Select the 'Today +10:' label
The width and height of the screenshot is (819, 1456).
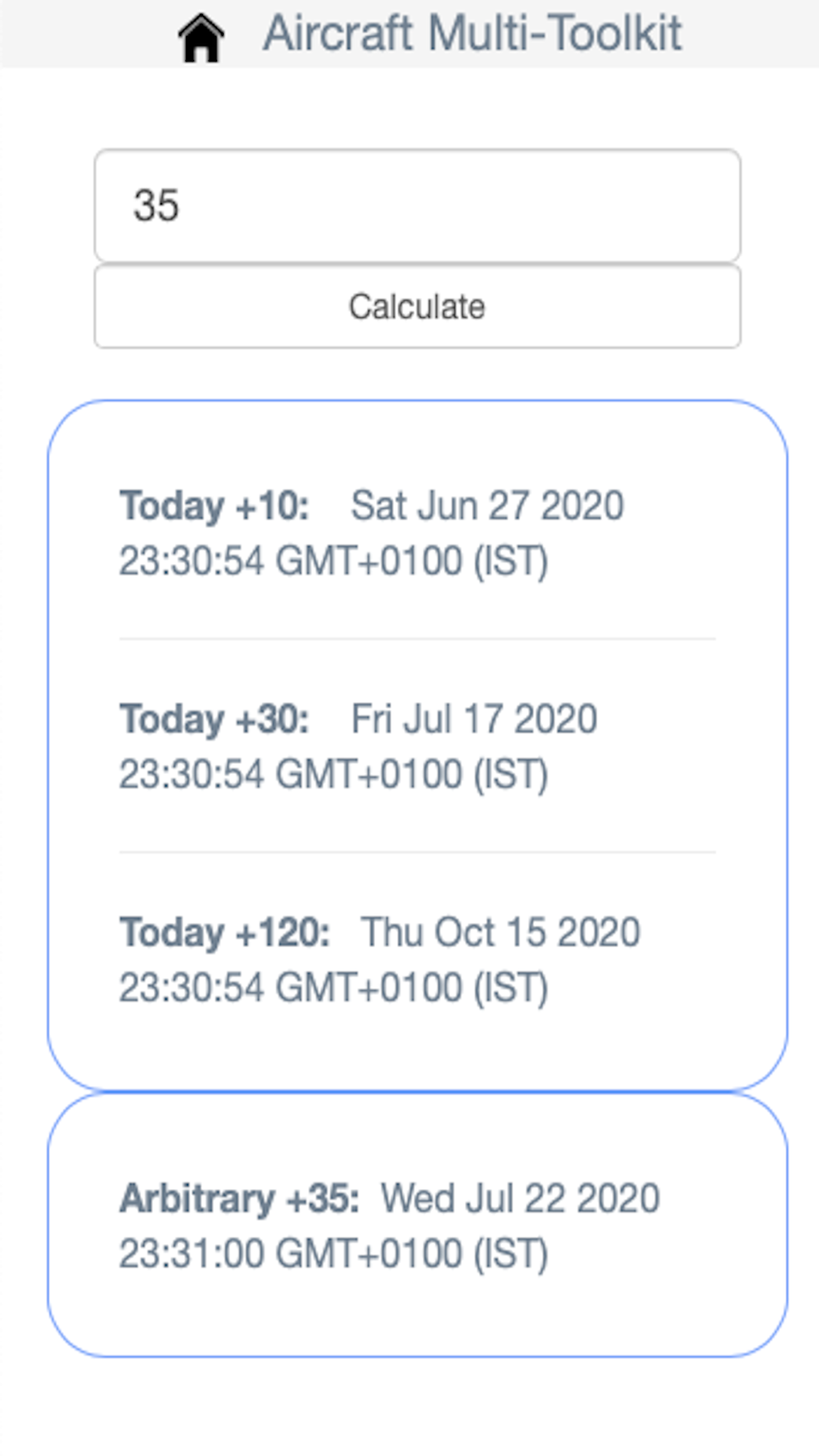pyautogui.click(x=215, y=506)
